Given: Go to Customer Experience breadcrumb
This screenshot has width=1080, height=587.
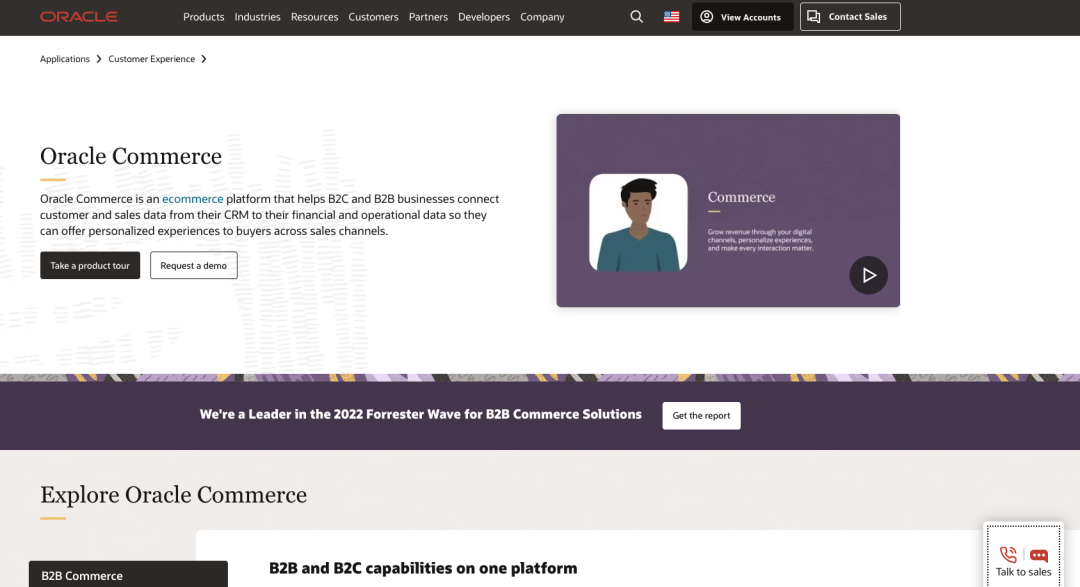Looking at the screenshot, I should [152, 59].
